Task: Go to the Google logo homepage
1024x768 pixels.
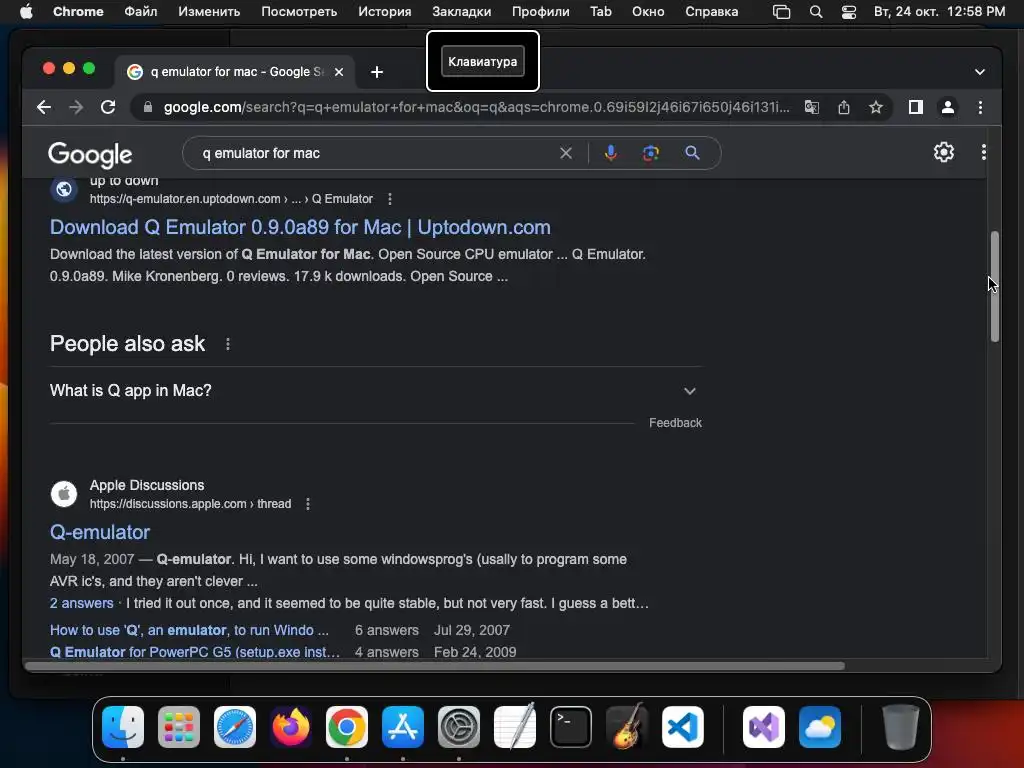Action: pyautogui.click(x=90, y=154)
